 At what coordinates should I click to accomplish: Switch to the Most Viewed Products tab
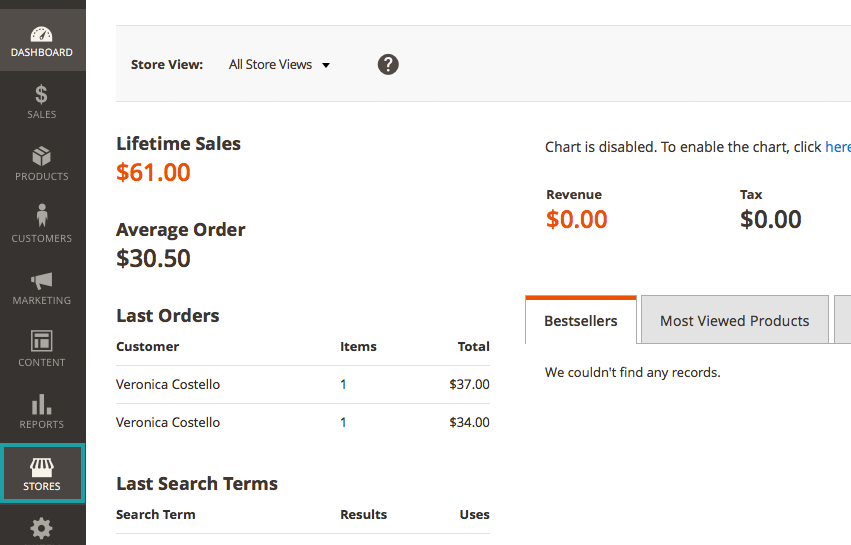coord(734,321)
